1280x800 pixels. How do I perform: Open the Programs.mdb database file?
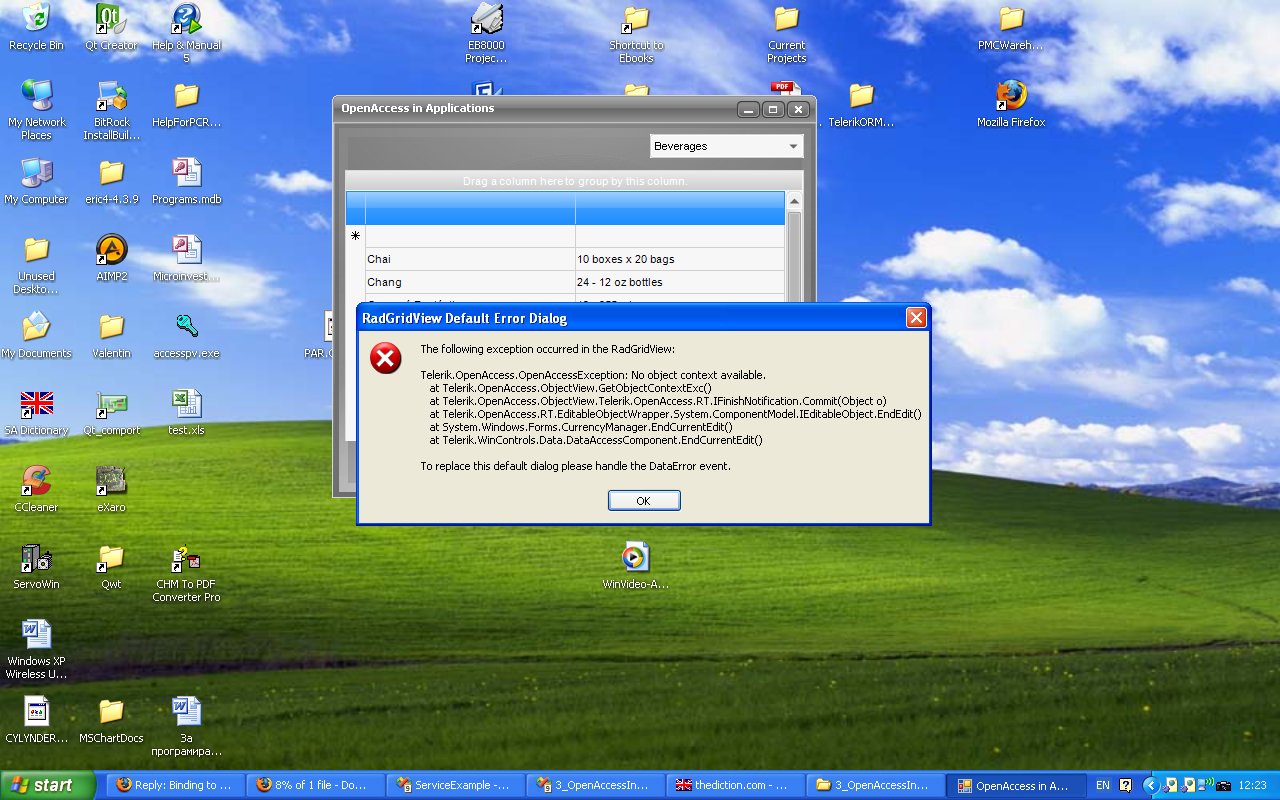coord(186,181)
